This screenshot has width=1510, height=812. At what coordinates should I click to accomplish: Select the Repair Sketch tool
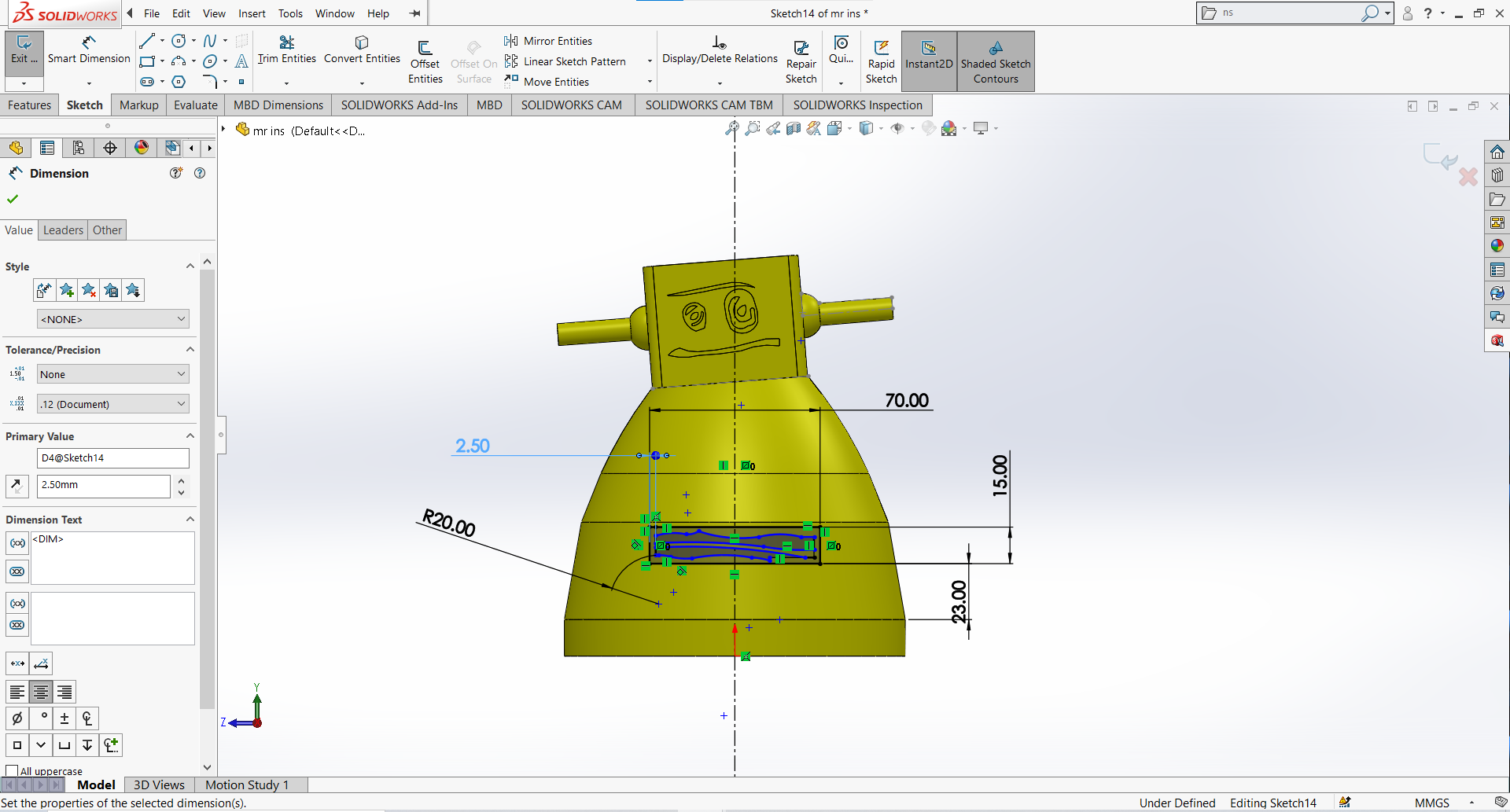(801, 59)
